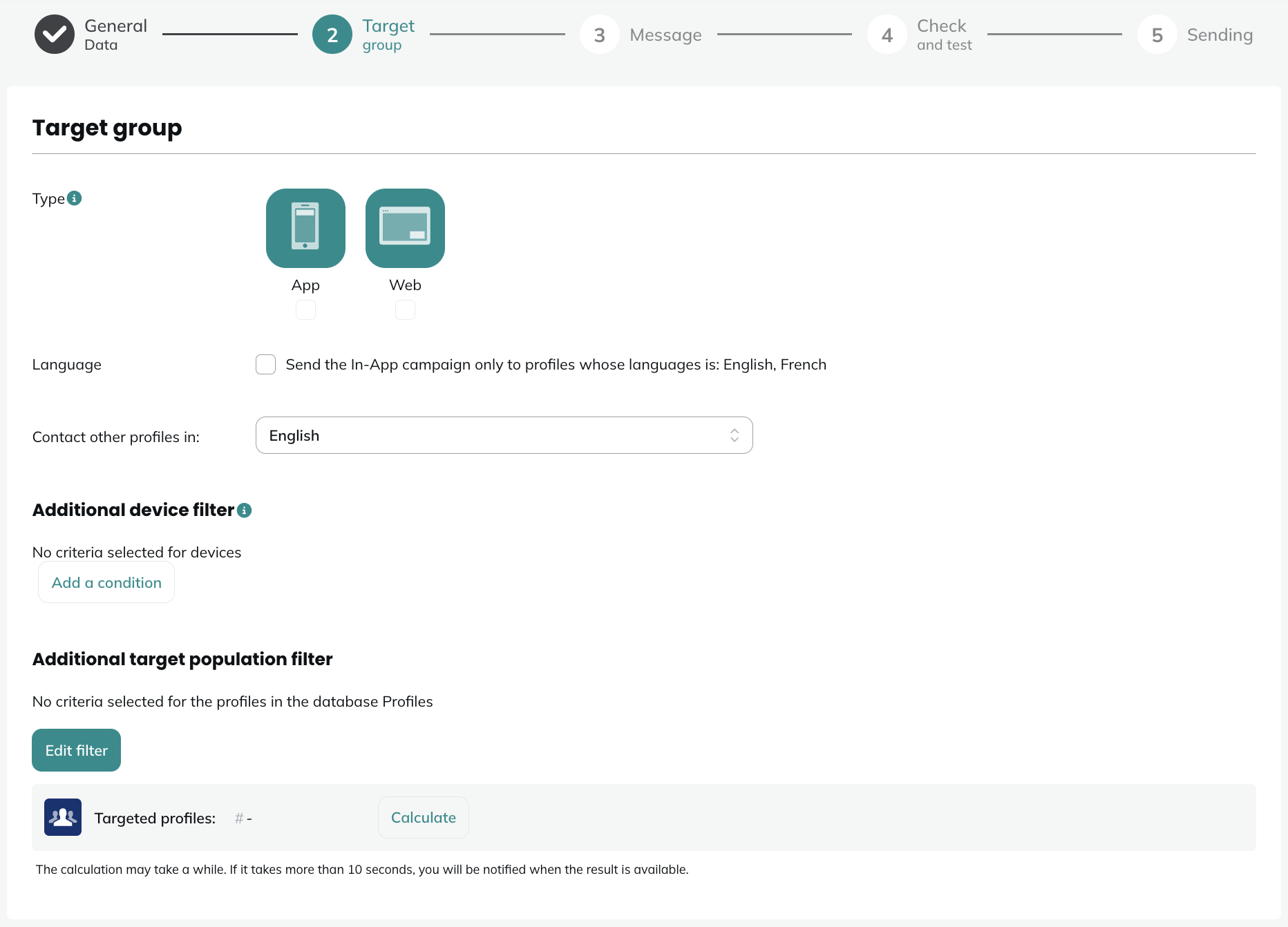Open Additional device filter info icon
The width and height of the screenshot is (1288, 927).
click(245, 510)
